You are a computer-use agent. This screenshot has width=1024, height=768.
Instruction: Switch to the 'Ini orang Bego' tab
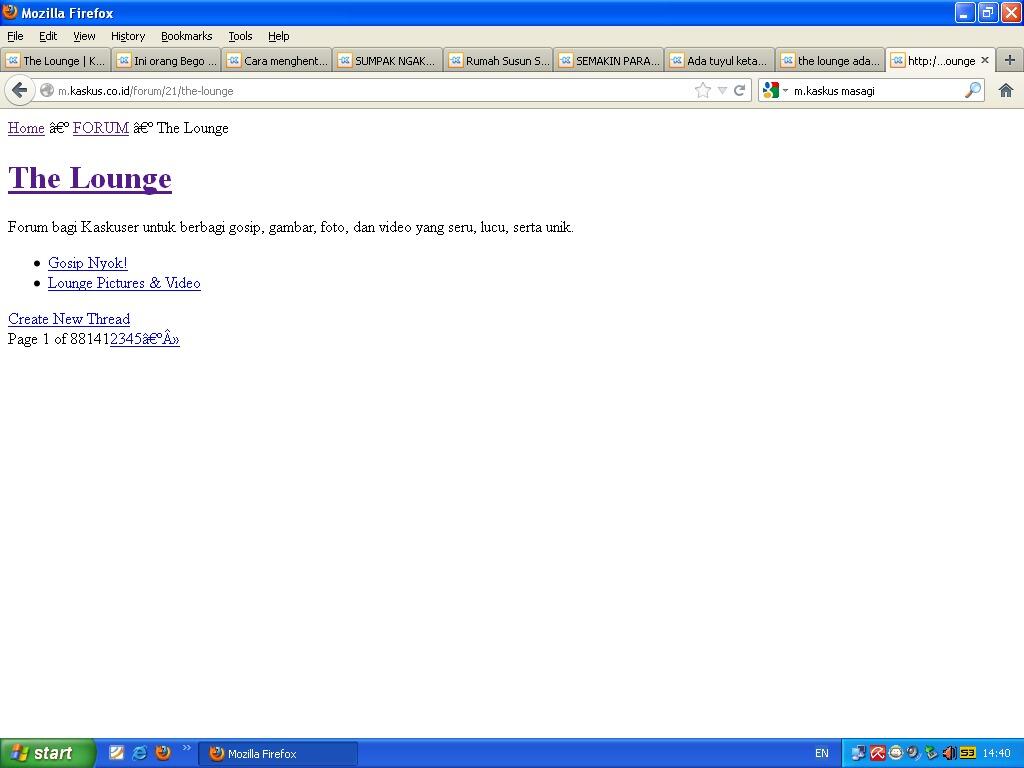pyautogui.click(x=166, y=61)
